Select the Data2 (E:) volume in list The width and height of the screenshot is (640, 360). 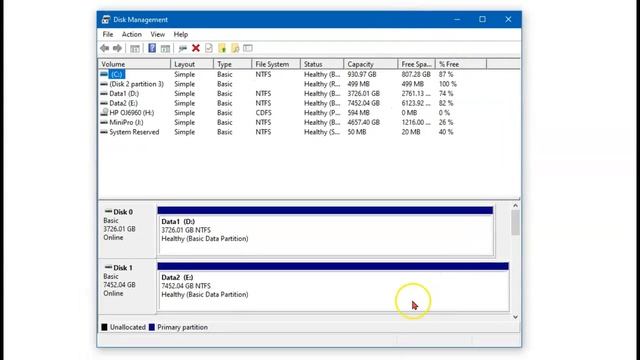[x=124, y=103]
